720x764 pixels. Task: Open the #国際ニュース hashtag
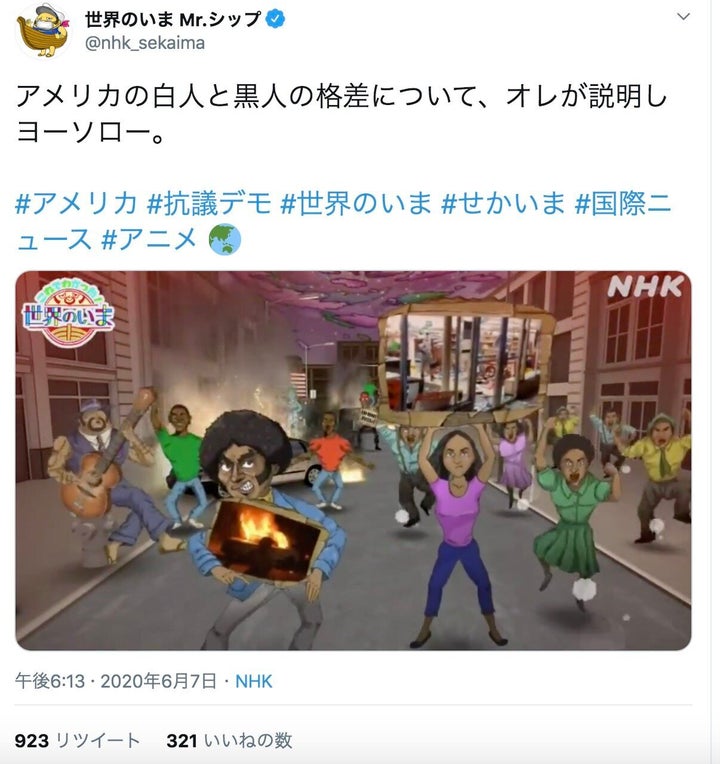click(343, 221)
